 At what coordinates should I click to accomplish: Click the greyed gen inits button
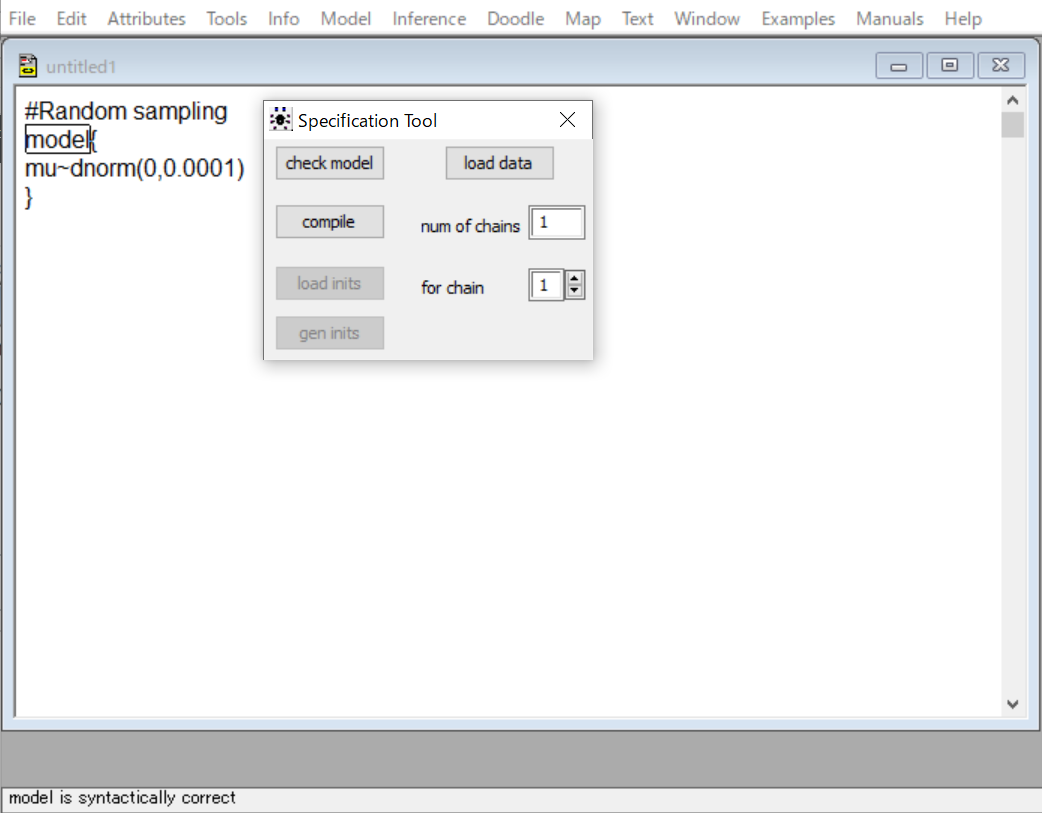pyautogui.click(x=330, y=333)
